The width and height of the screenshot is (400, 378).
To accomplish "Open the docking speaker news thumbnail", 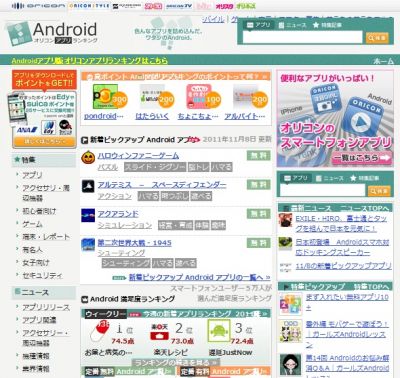I will 285,243.
